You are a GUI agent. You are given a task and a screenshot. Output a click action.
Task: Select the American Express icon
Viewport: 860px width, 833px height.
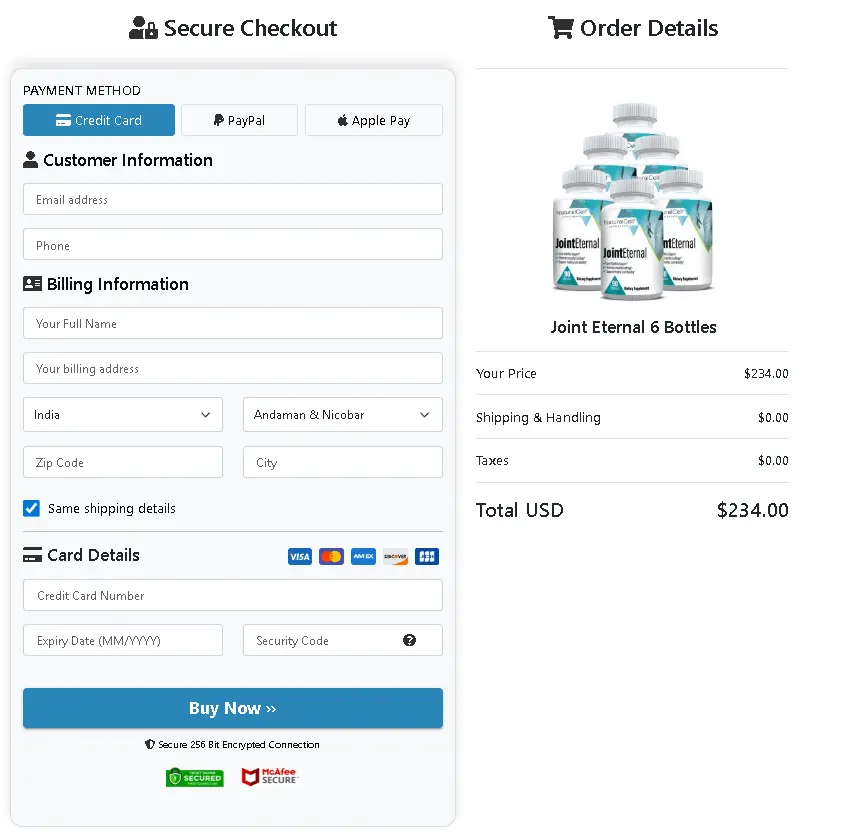click(x=363, y=557)
